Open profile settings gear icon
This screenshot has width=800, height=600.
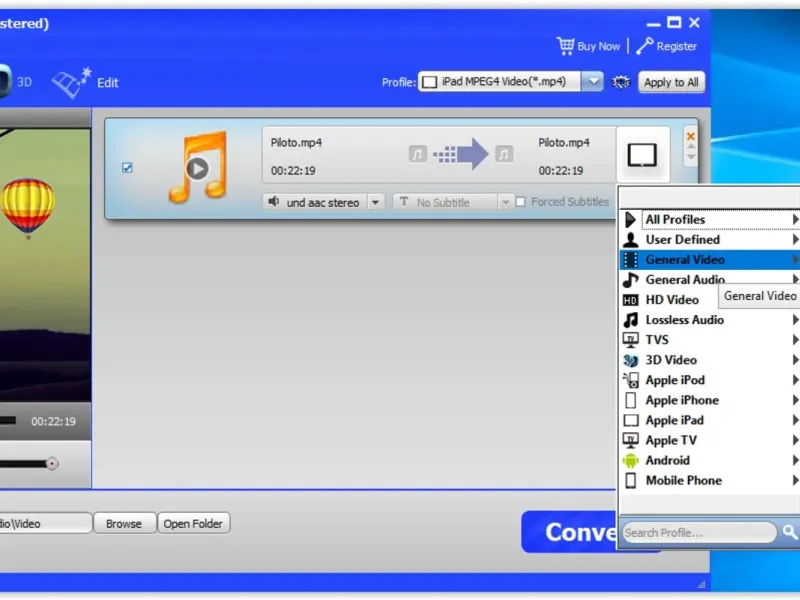click(x=620, y=82)
